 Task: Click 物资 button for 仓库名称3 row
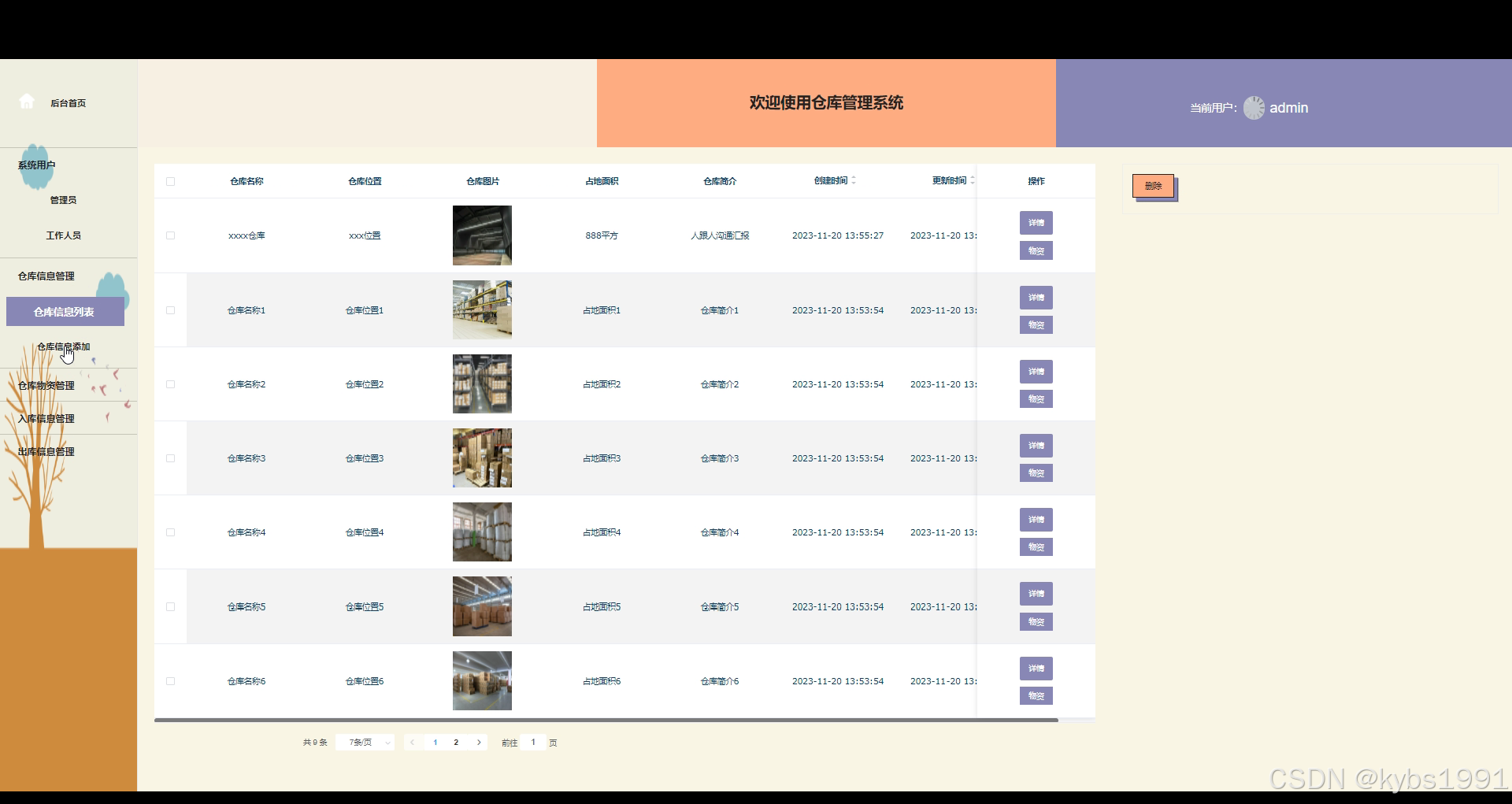point(1036,473)
